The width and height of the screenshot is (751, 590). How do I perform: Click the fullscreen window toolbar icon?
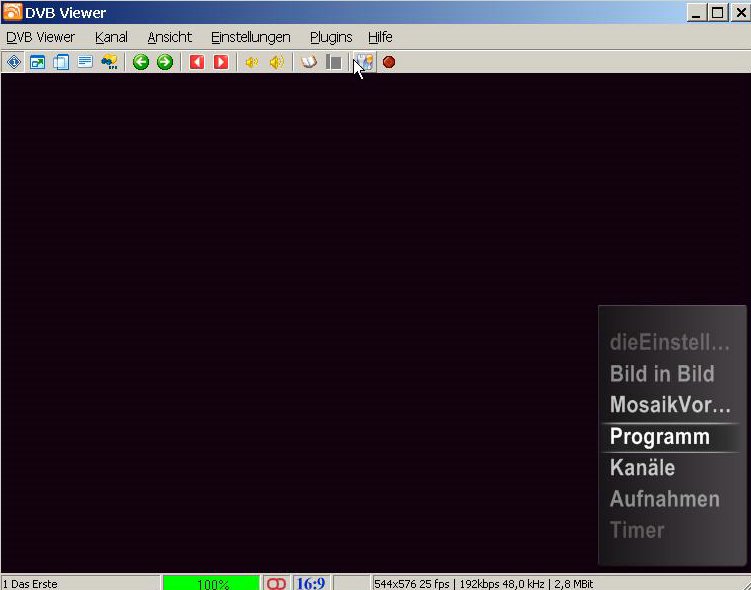[x=37, y=62]
